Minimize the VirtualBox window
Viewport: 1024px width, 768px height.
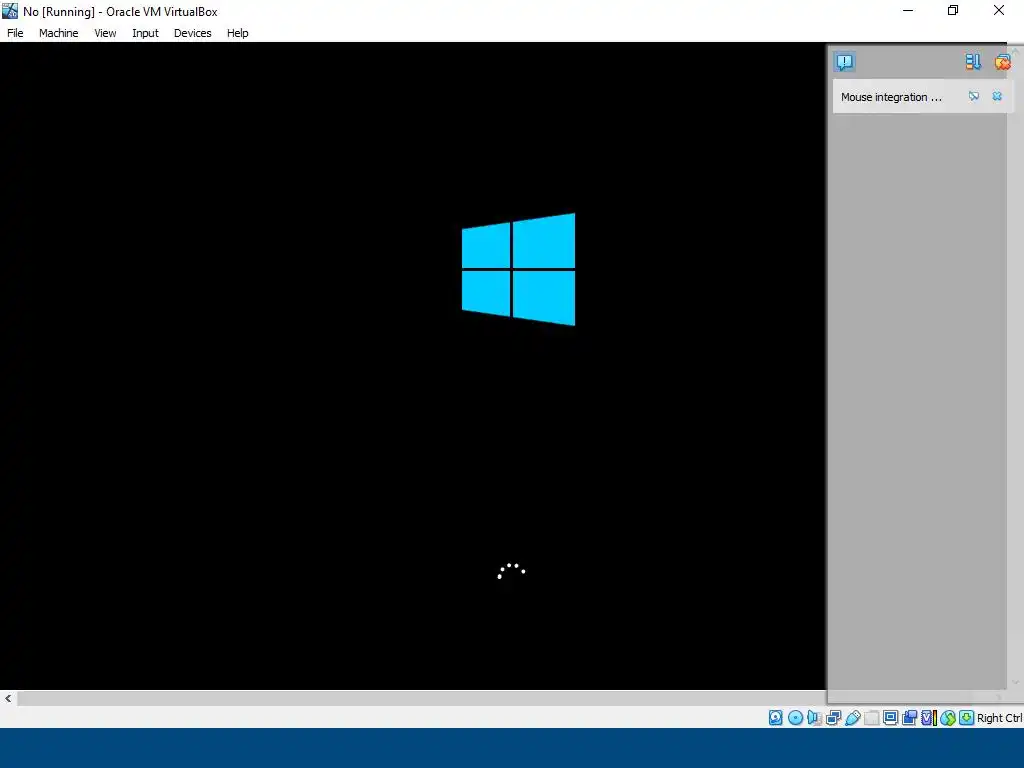pos(908,10)
